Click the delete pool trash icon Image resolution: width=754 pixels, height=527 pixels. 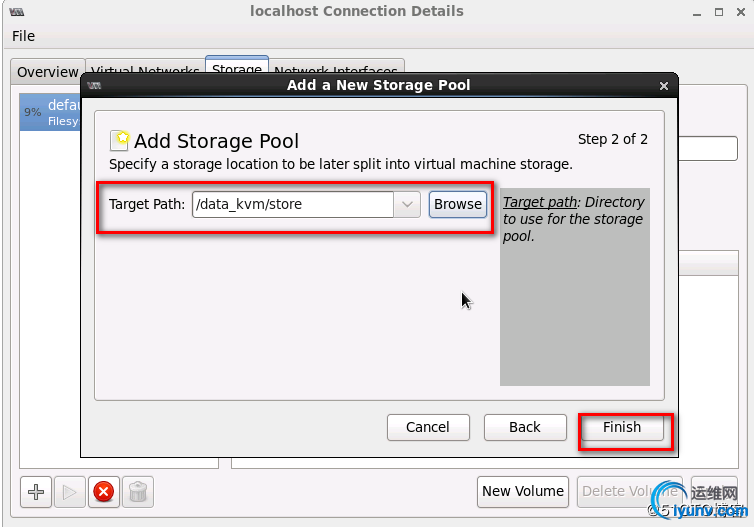[137, 491]
